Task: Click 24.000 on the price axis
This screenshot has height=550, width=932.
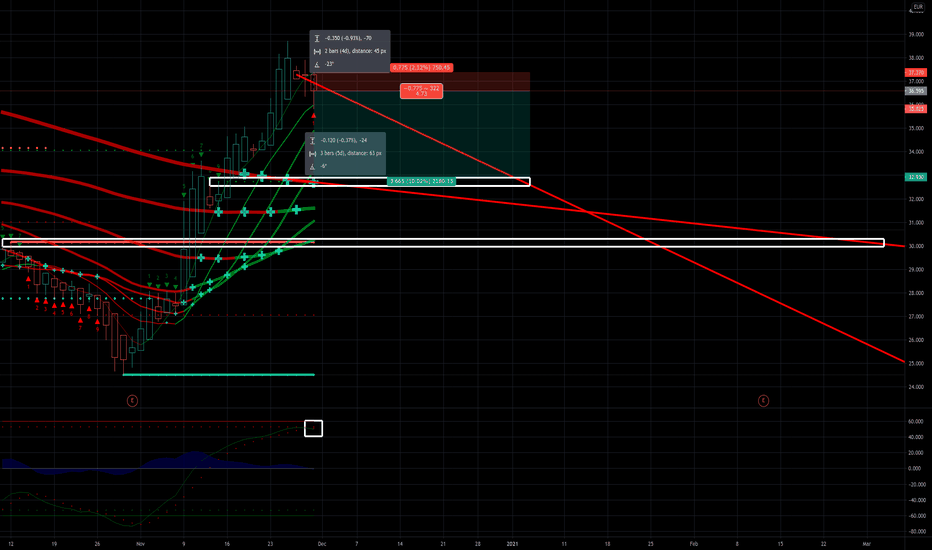Action: [x=916, y=387]
